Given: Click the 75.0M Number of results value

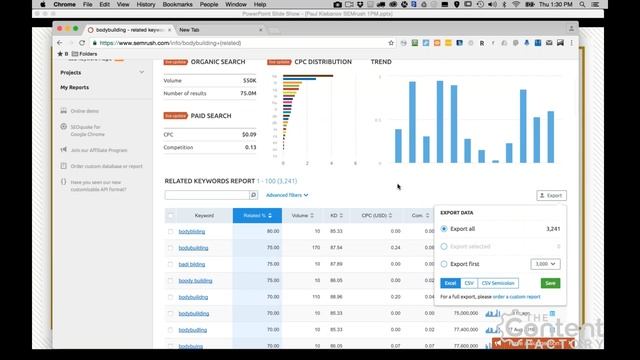Looking at the screenshot, I should 248,93.
